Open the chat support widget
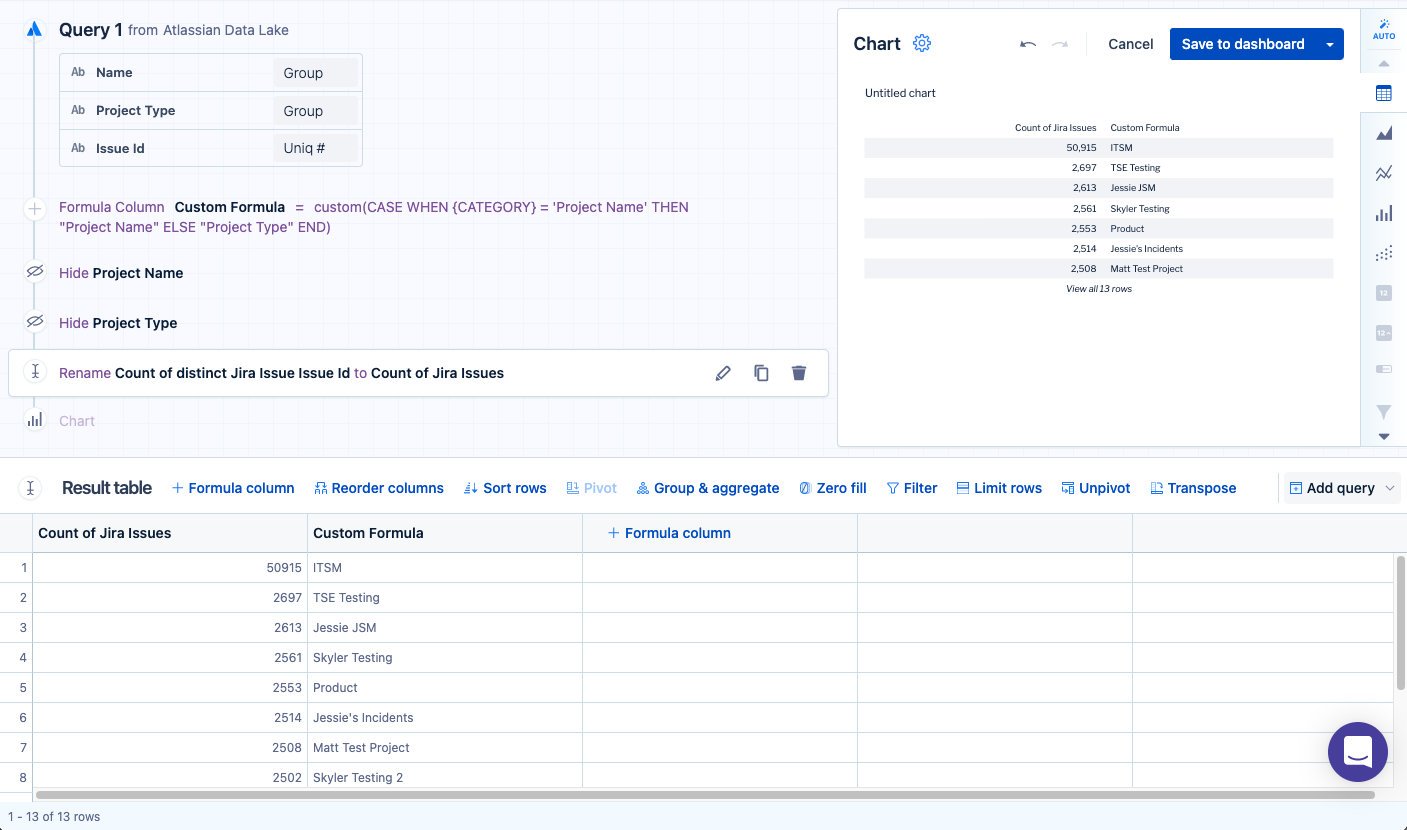 click(1357, 751)
